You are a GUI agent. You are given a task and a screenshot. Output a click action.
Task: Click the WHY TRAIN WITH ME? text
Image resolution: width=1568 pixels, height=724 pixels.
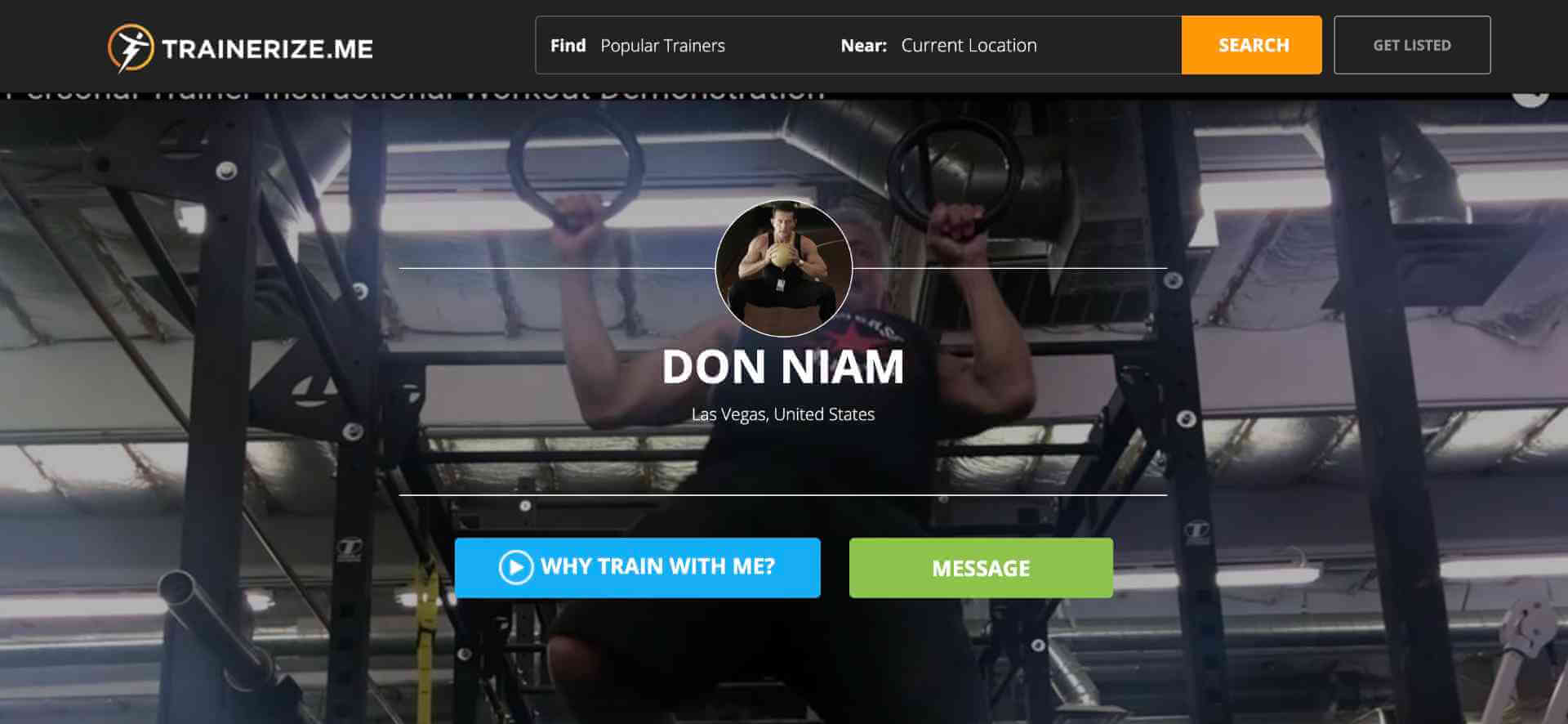pyautogui.click(x=657, y=566)
